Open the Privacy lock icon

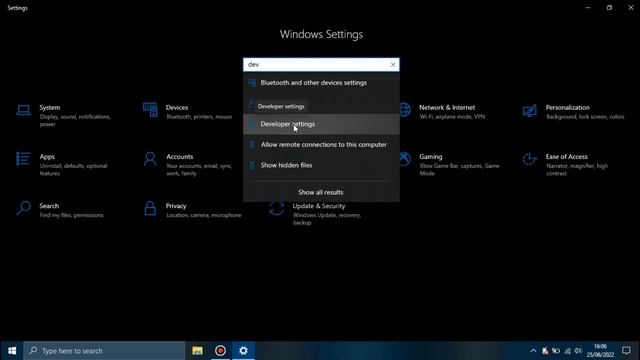(x=150, y=208)
